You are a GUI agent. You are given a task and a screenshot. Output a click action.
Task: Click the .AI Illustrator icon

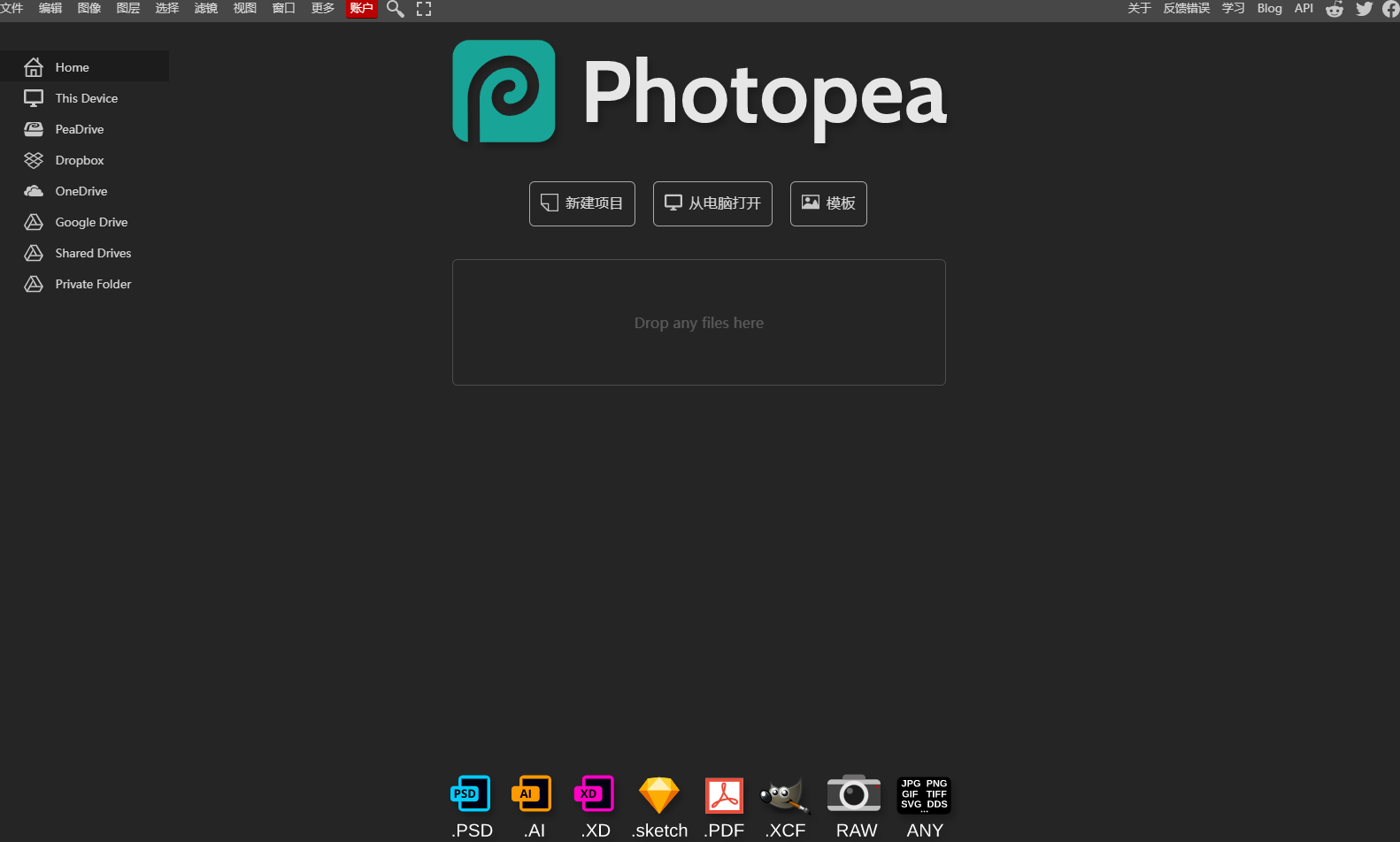pos(532,794)
